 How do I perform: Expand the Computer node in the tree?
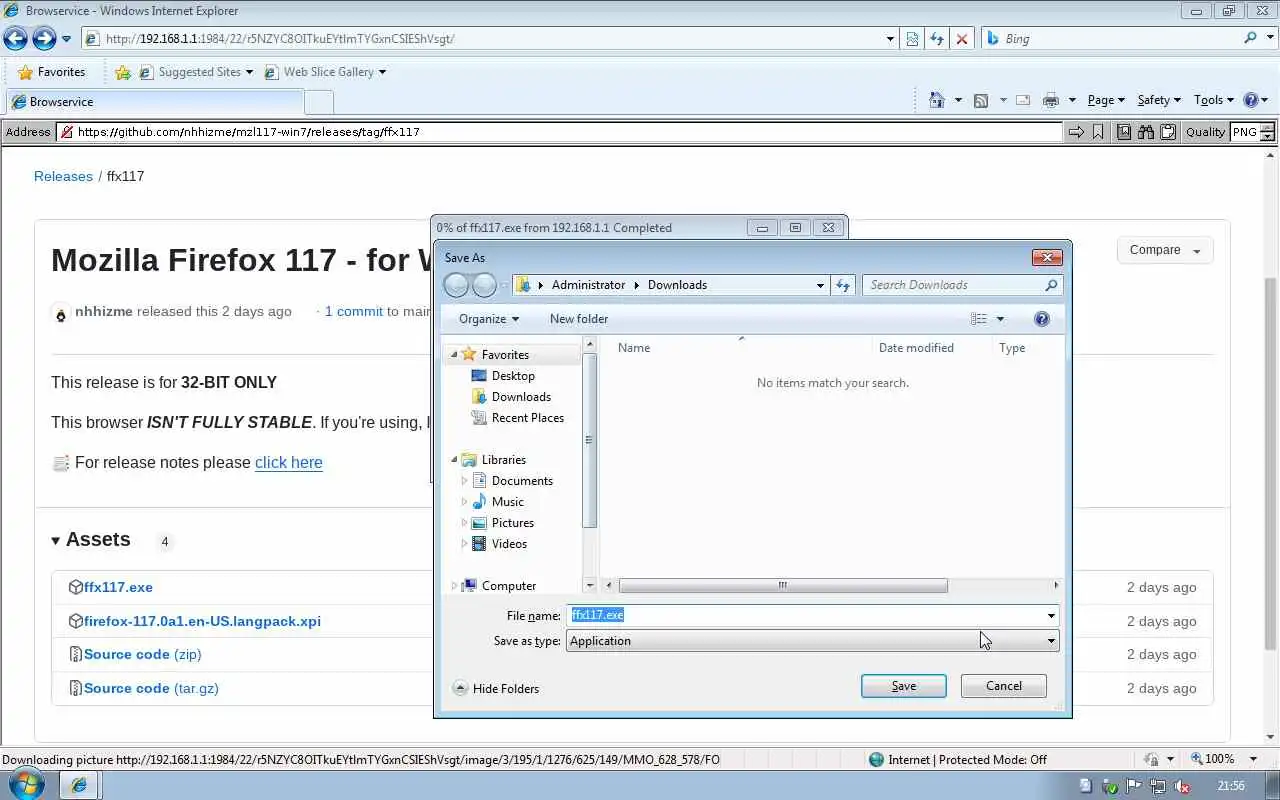454,586
